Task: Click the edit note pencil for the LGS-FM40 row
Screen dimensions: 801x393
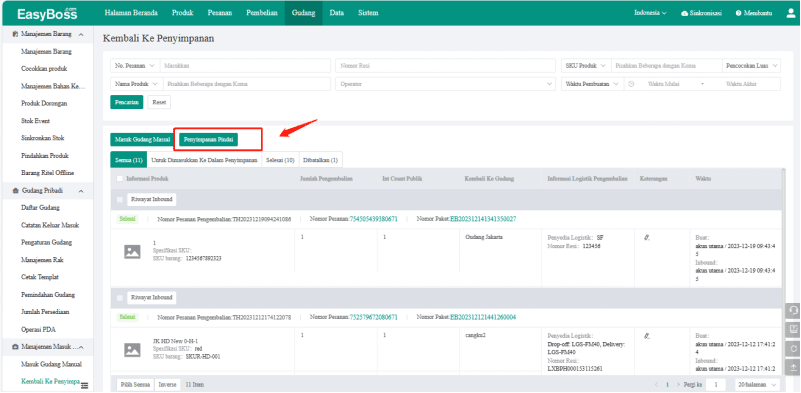Action: [x=647, y=336]
